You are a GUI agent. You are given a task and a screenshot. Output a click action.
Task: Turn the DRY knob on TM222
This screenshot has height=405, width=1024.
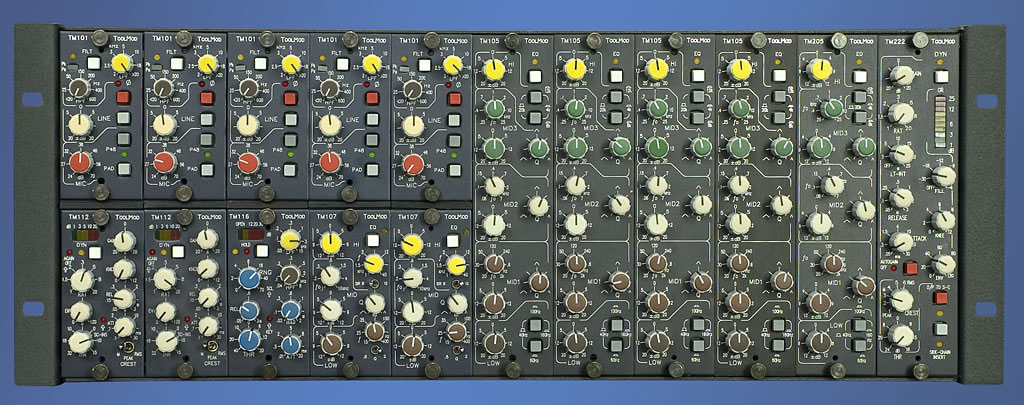944,264
